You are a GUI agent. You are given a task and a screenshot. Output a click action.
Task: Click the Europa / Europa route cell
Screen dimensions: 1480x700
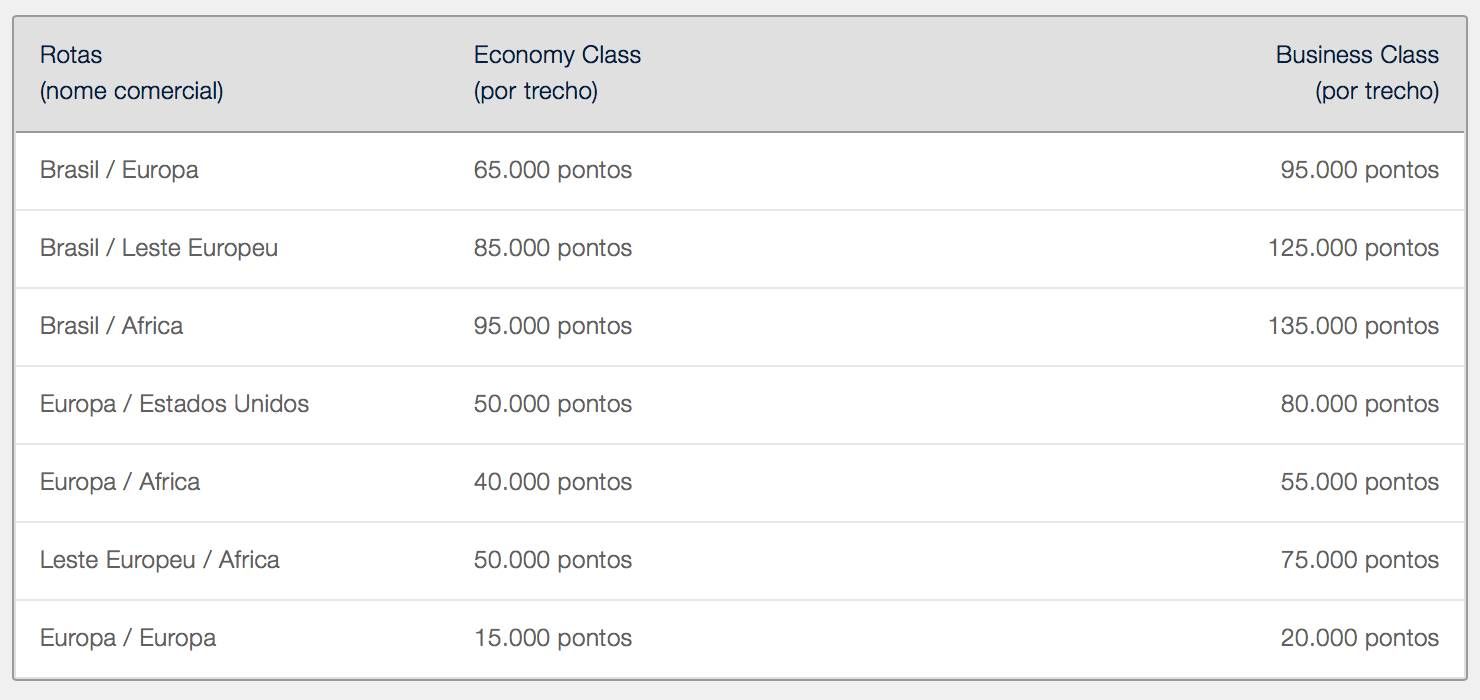pos(128,638)
